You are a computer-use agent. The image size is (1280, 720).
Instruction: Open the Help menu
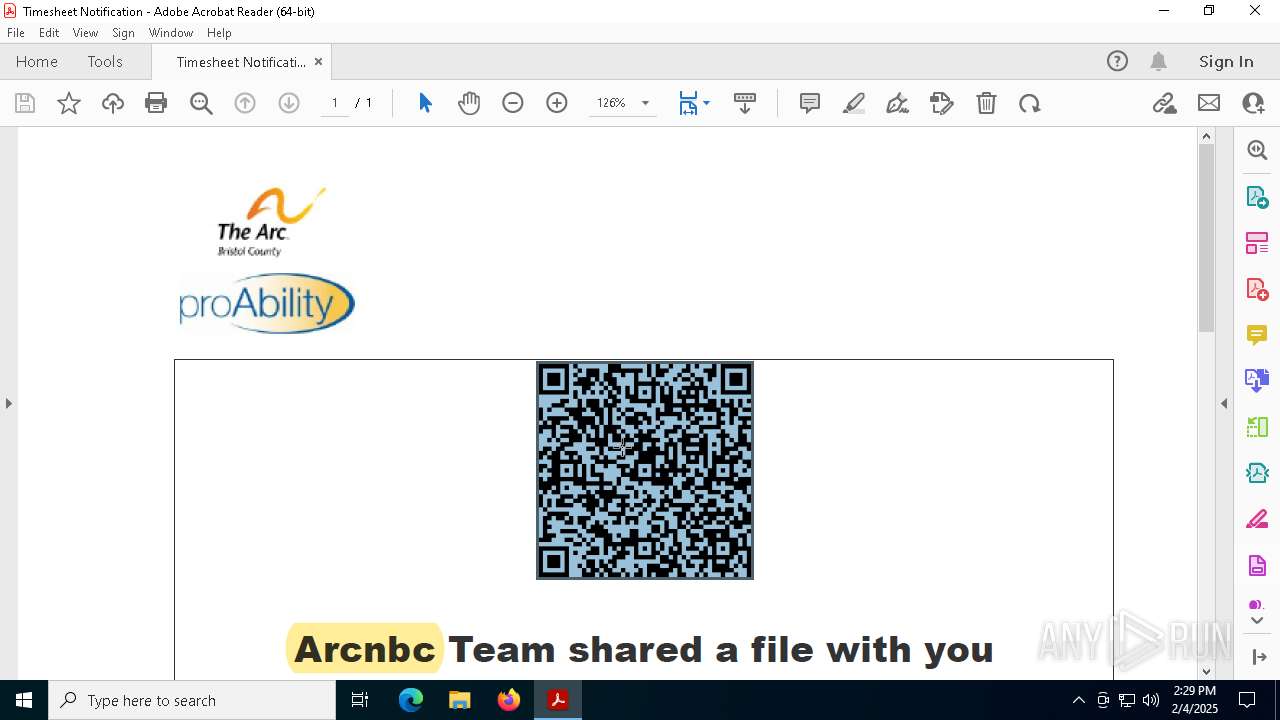(x=219, y=33)
